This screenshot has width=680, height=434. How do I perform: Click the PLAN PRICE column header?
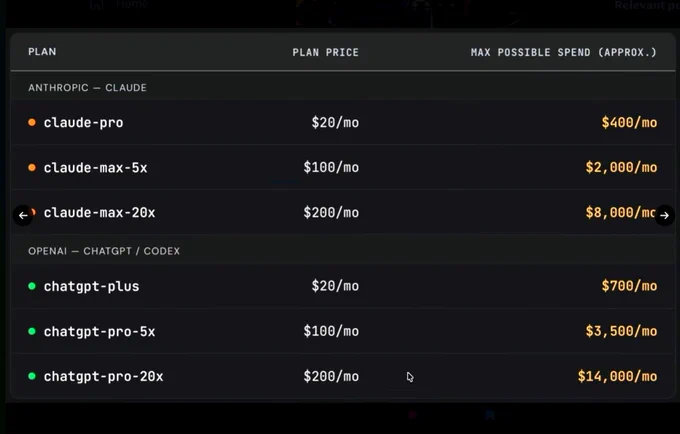[x=326, y=52]
